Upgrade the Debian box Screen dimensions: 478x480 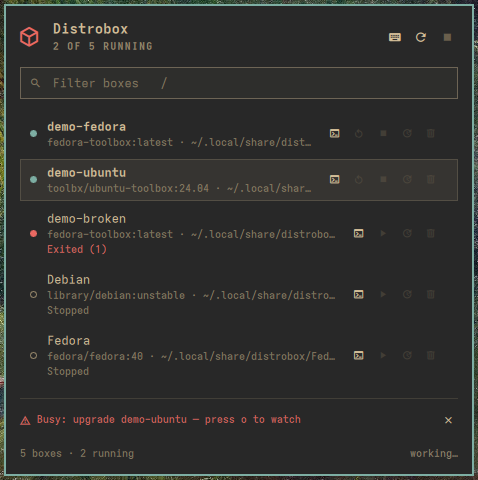point(407,294)
